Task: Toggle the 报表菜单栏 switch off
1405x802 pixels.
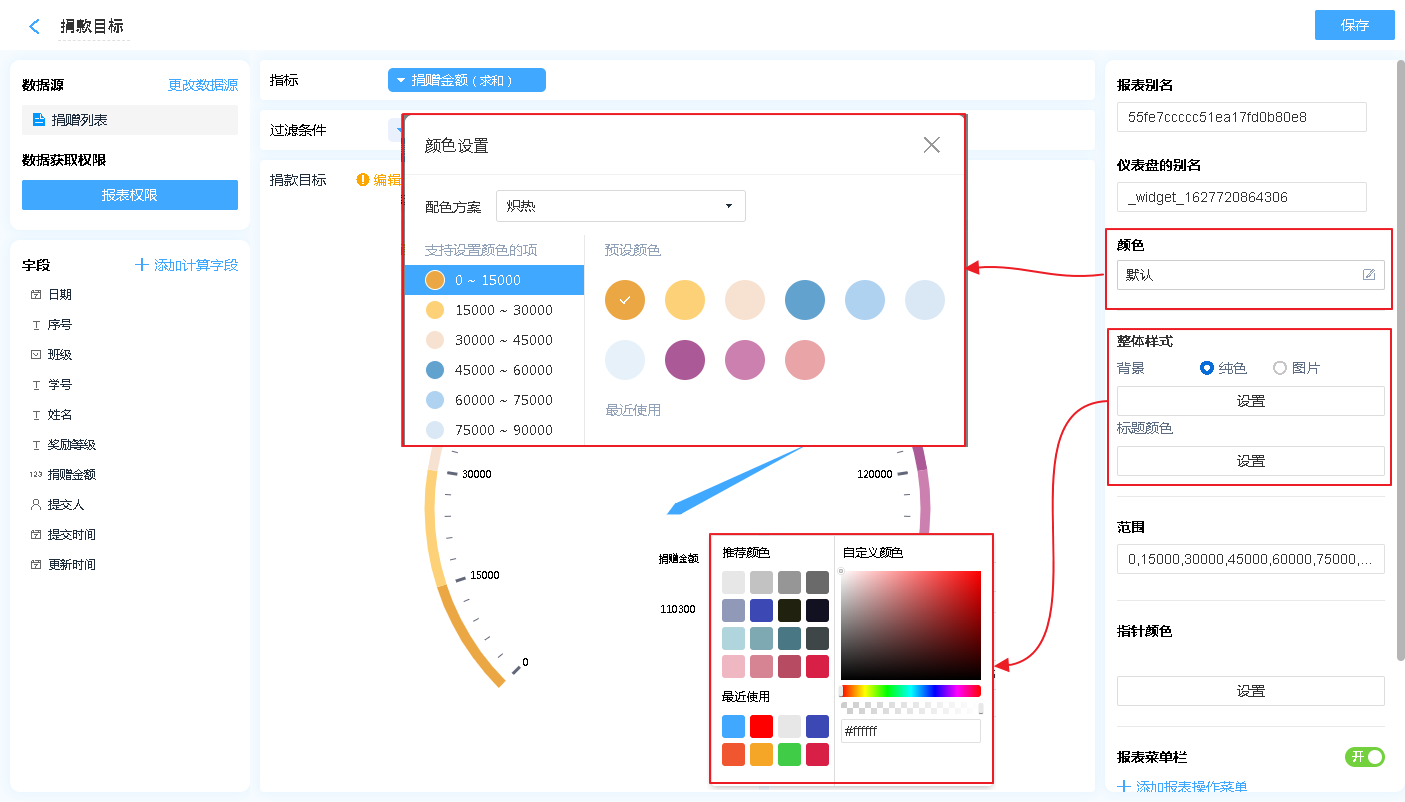Action: point(1364,757)
